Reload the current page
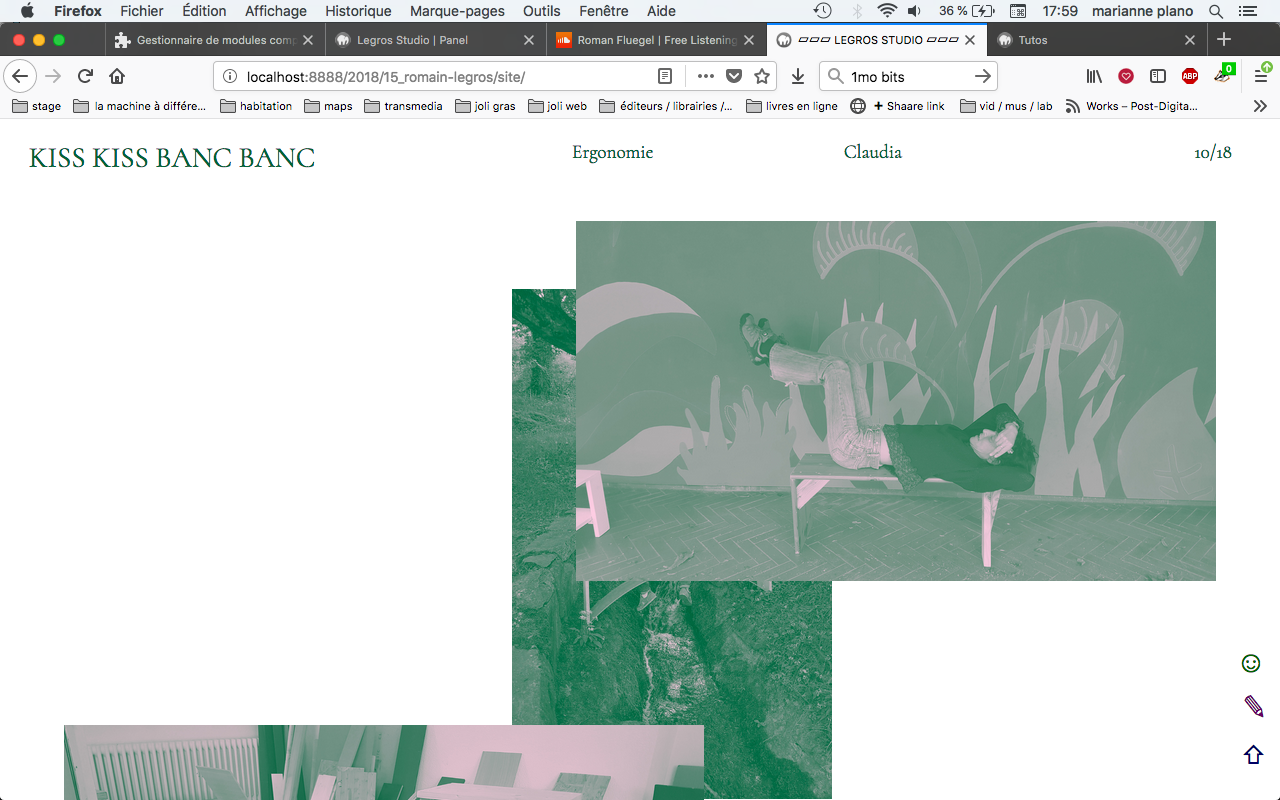The width and height of the screenshot is (1280, 800). pyautogui.click(x=85, y=77)
